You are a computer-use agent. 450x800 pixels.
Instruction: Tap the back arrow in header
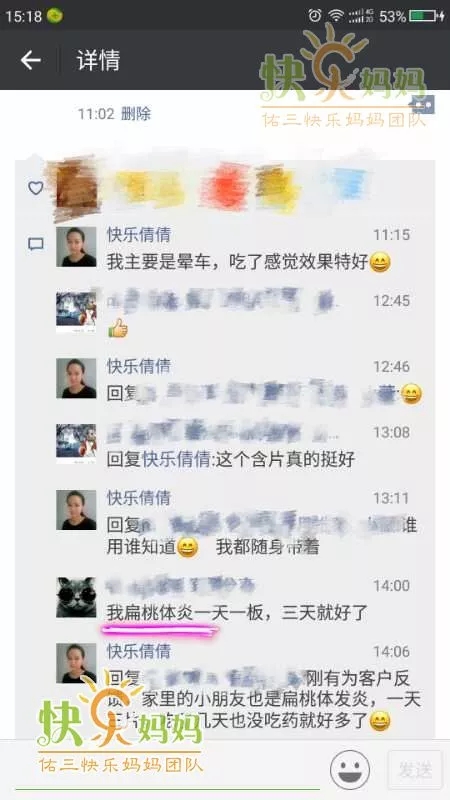30,61
